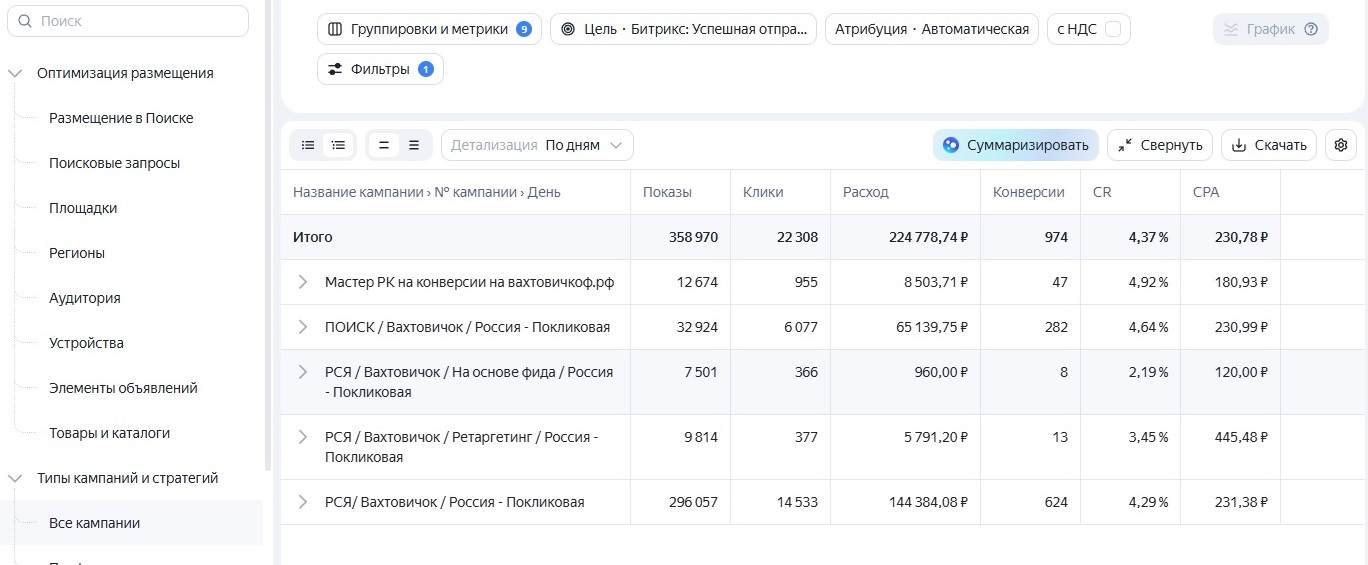This screenshot has width=1368, height=565.
Task: Click the Итого row label
Action: point(313,237)
